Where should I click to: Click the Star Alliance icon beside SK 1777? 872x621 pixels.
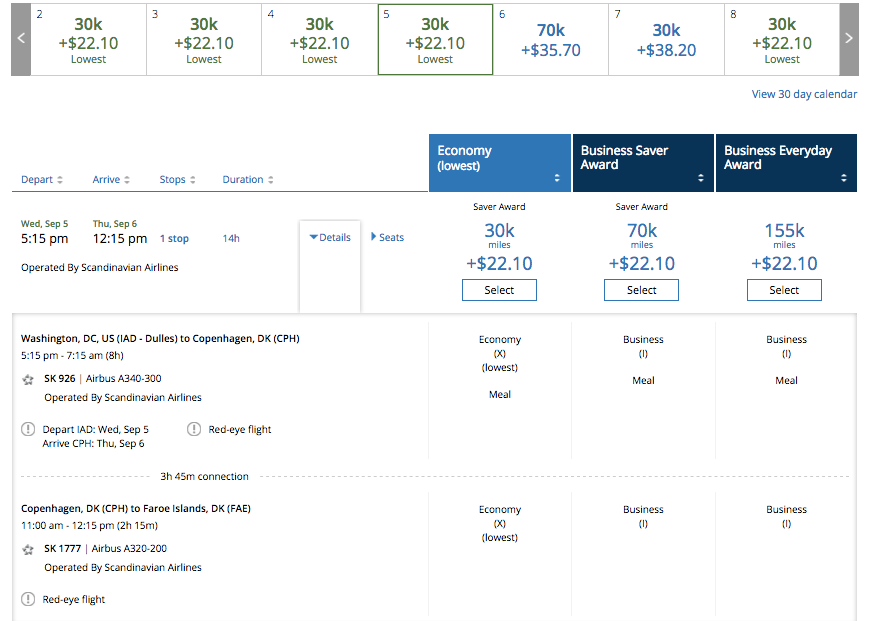(28, 550)
